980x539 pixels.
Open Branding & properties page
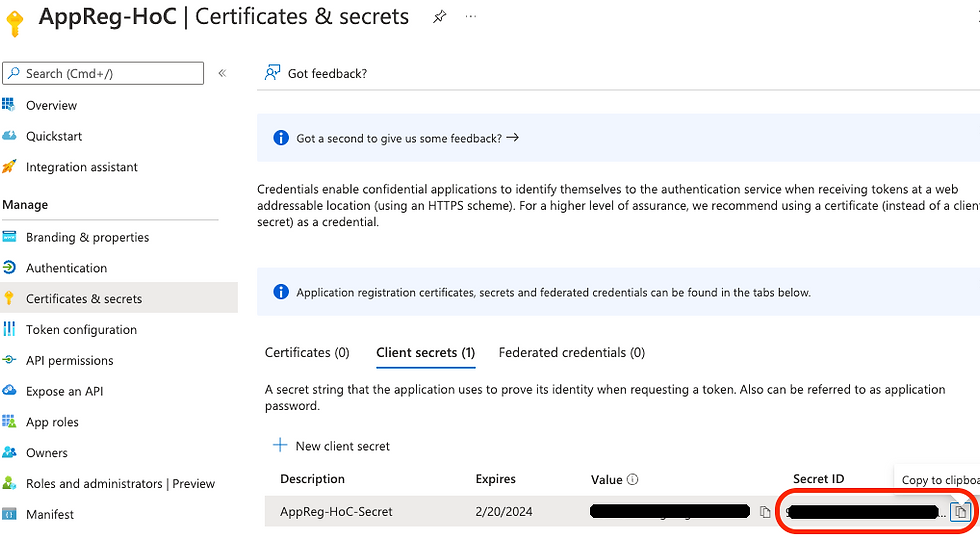click(88, 237)
